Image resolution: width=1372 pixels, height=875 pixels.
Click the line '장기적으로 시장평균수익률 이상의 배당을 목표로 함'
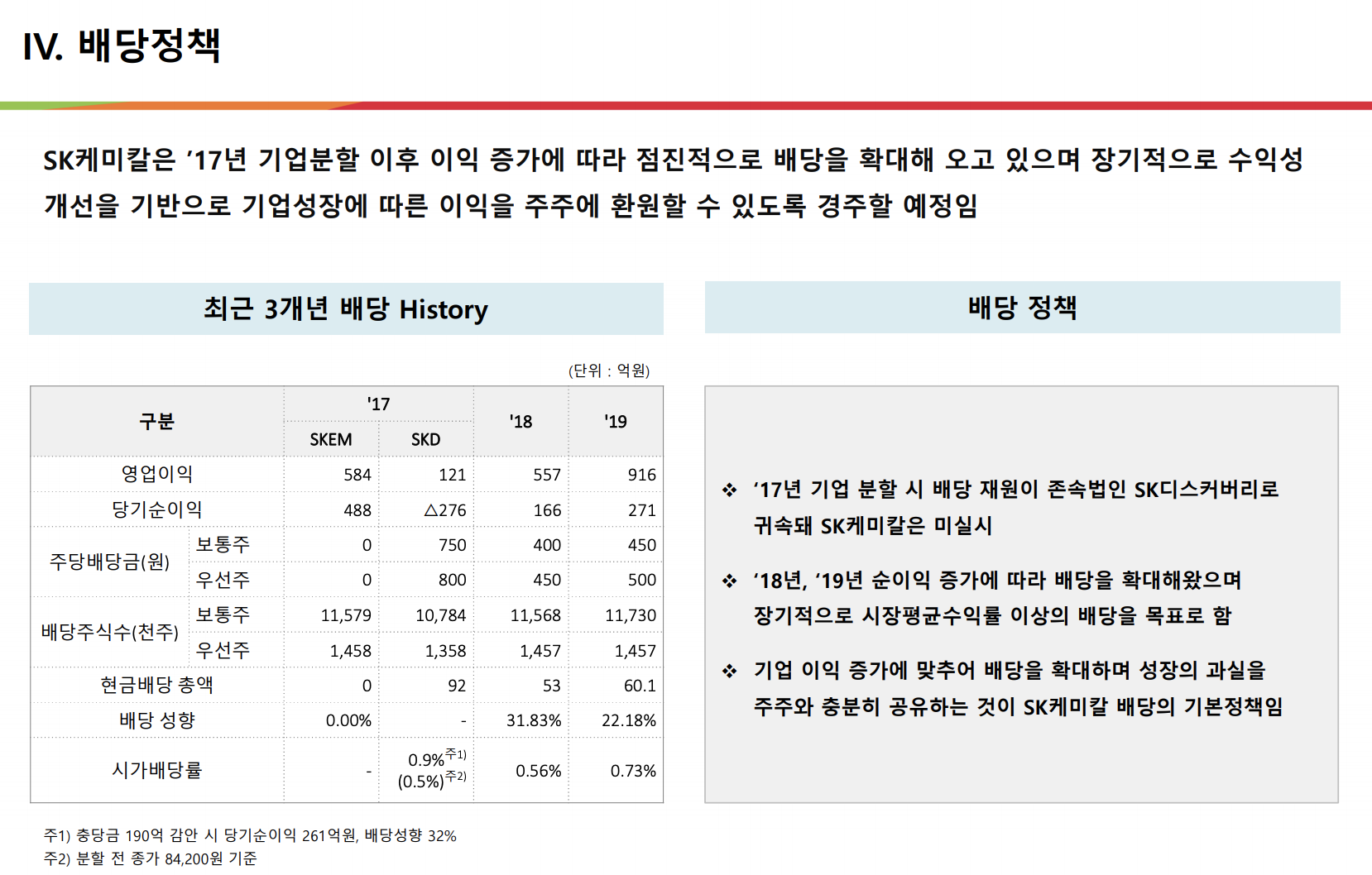(x=992, y=616)
